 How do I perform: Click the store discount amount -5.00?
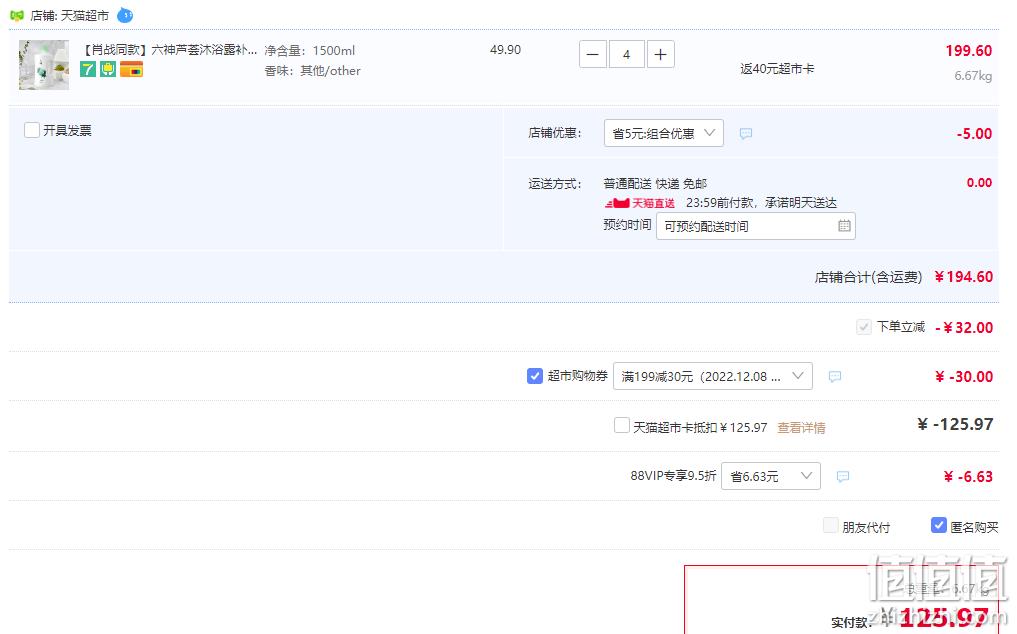tap(974, 134)
